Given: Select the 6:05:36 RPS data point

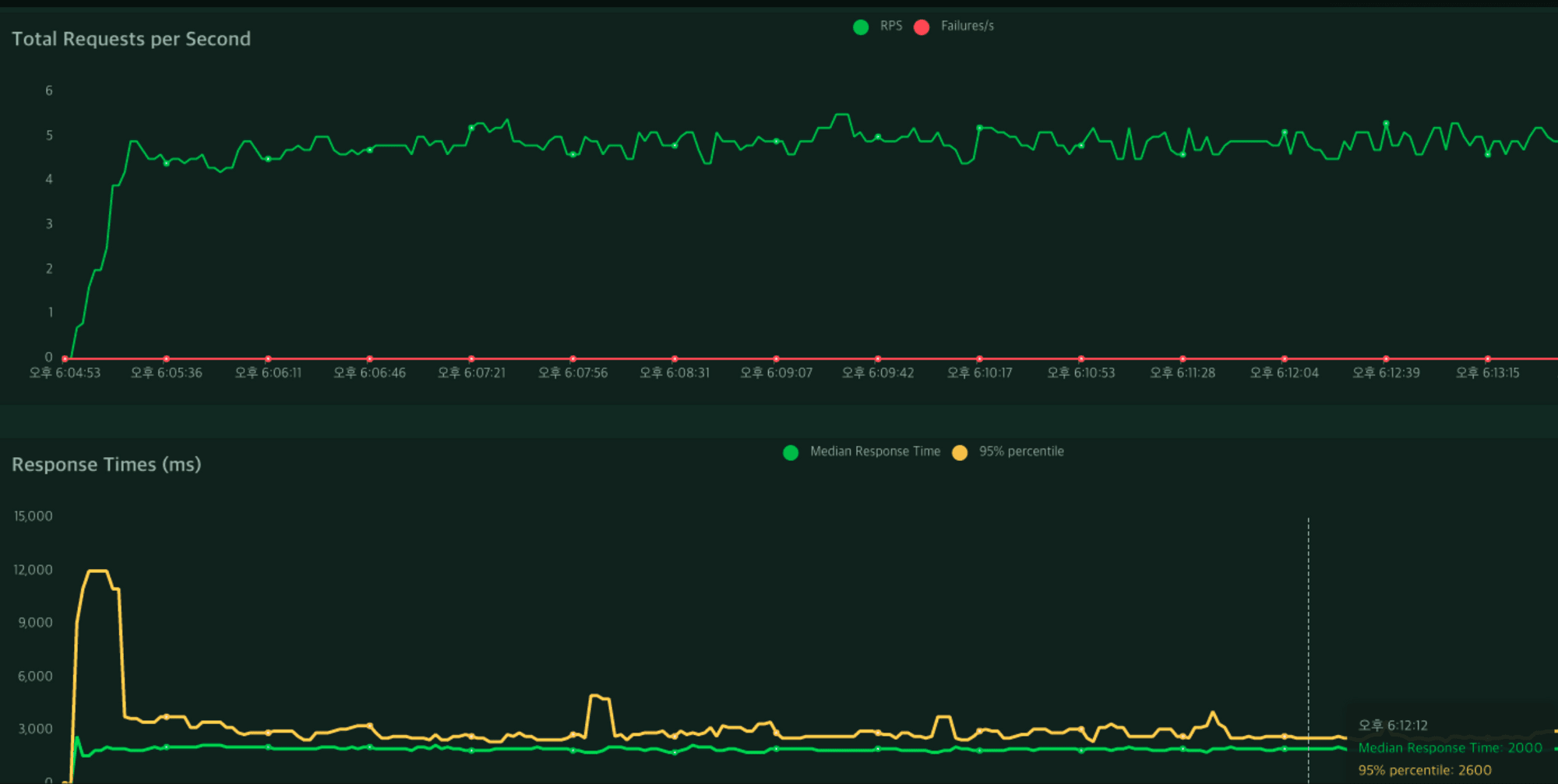Looking at the screenshot, I should click(x=166, y=163).
